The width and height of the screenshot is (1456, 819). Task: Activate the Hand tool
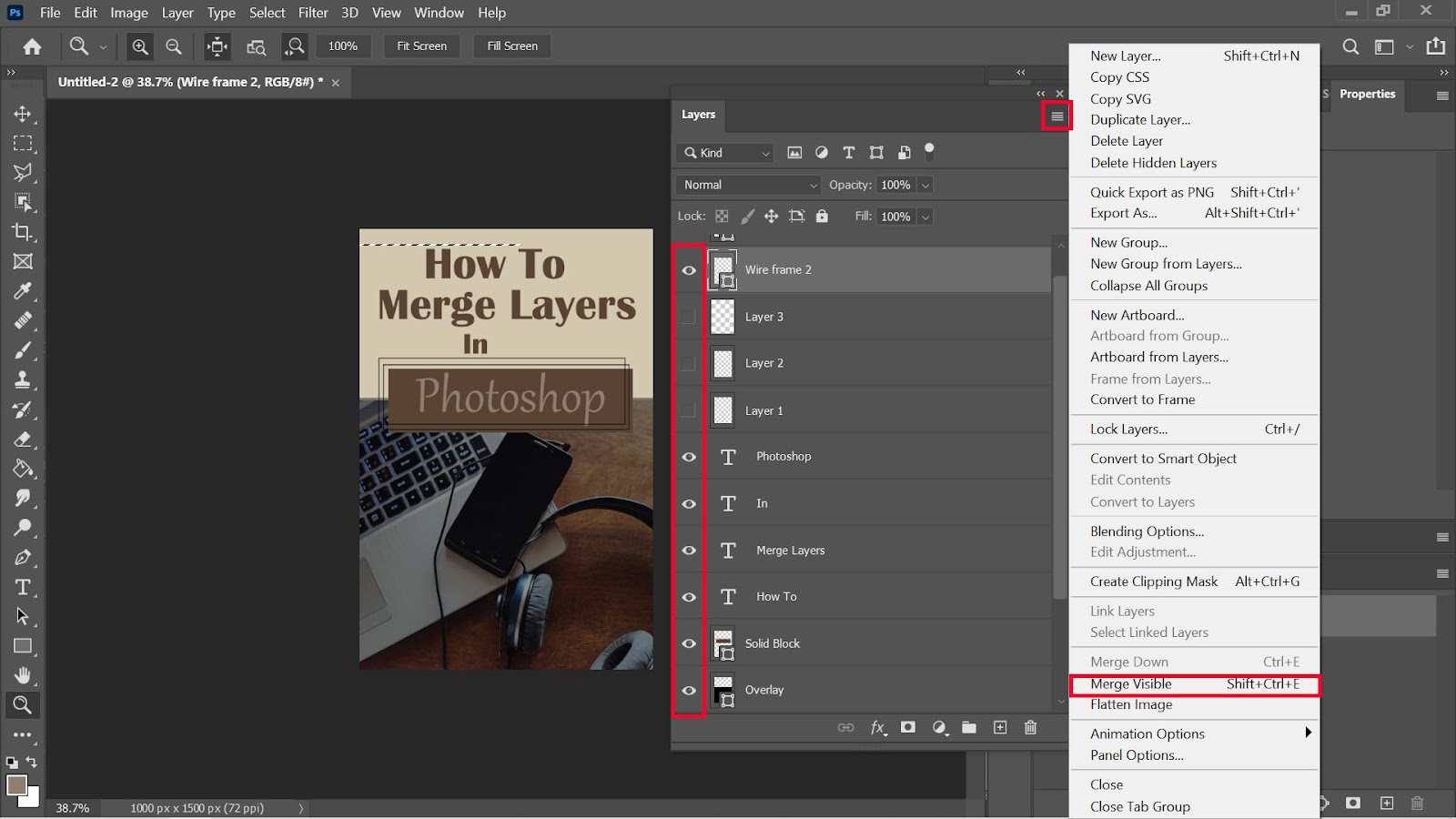23,675
